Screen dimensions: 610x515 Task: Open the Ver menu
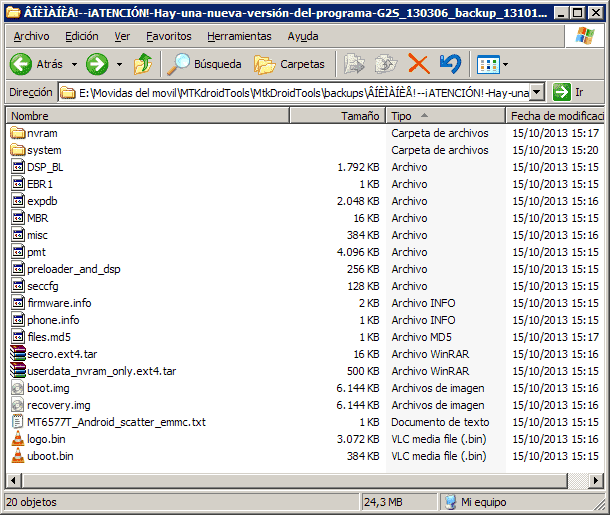(x=122, y=36)
